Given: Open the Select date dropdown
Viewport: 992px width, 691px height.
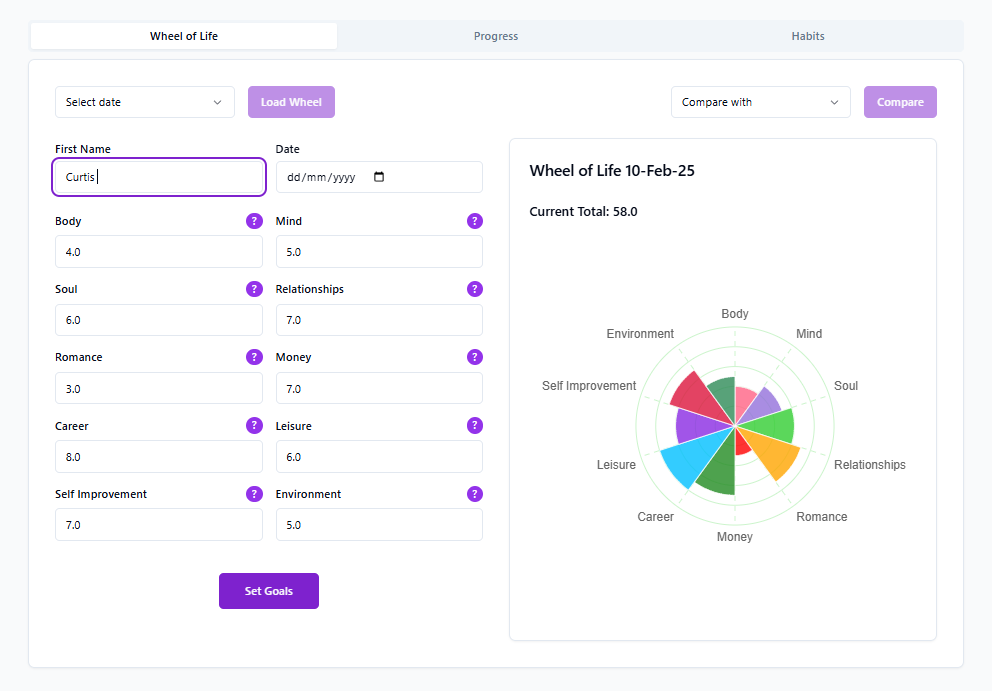Looking at the screenshot, I should click(x=144, y=101).
